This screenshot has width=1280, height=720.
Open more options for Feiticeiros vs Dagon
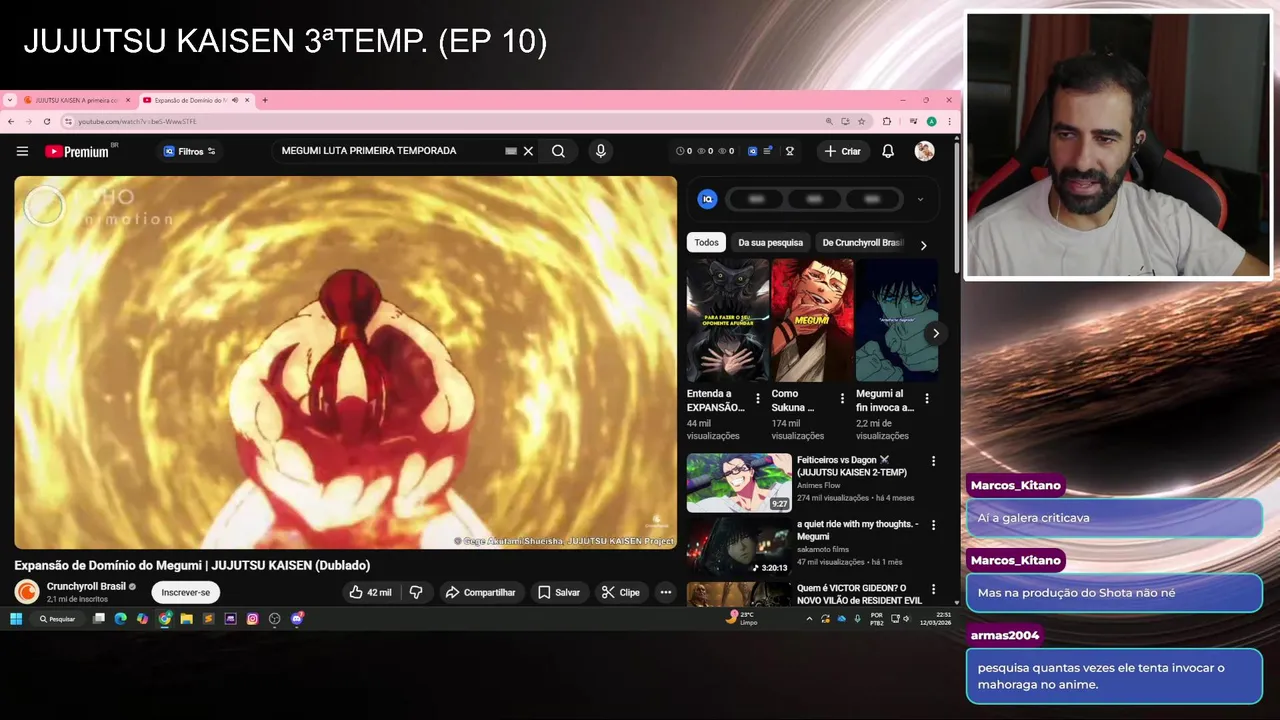click(933, 461)
